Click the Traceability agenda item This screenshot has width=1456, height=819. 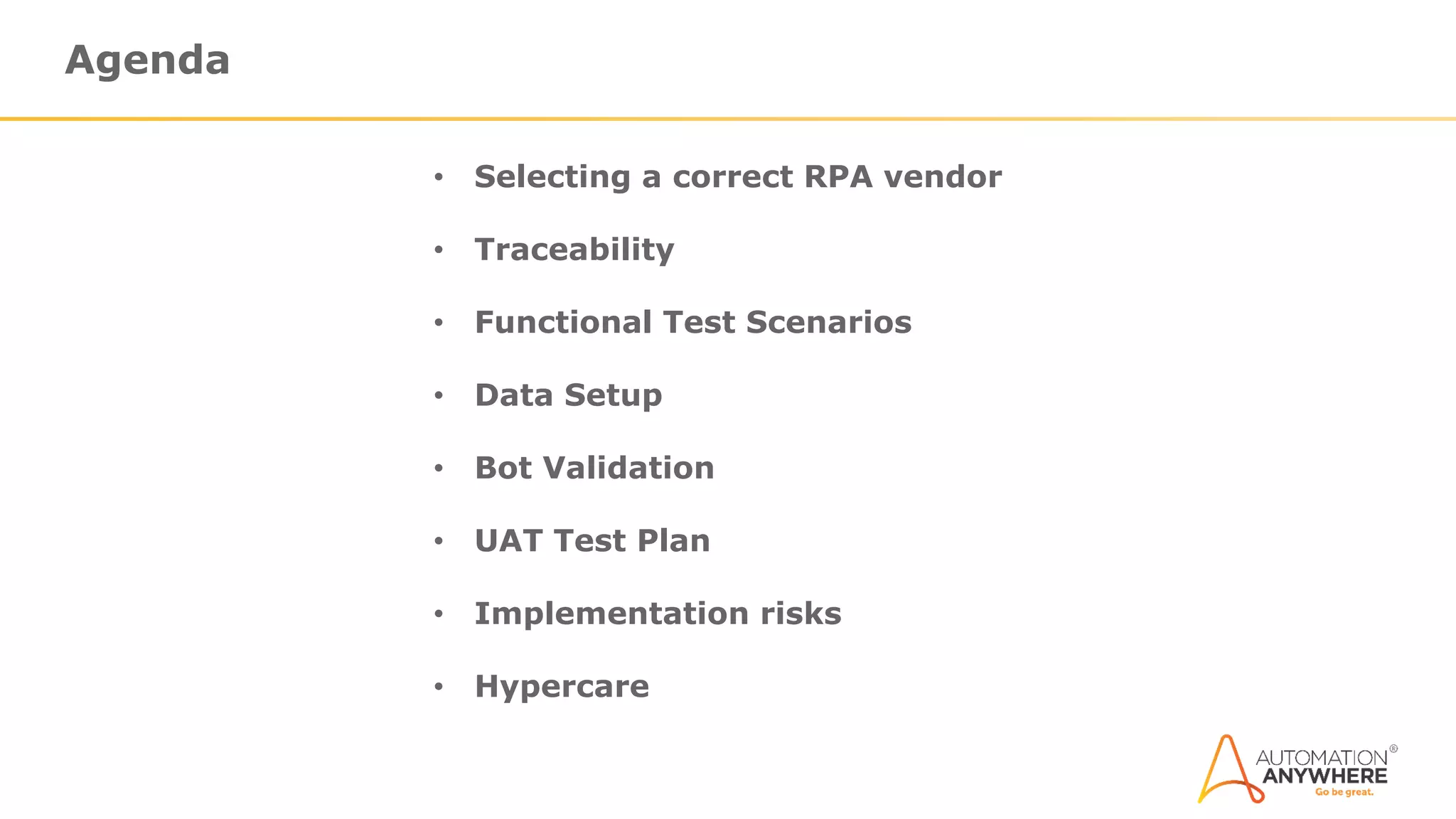click(x=574, y=250)
